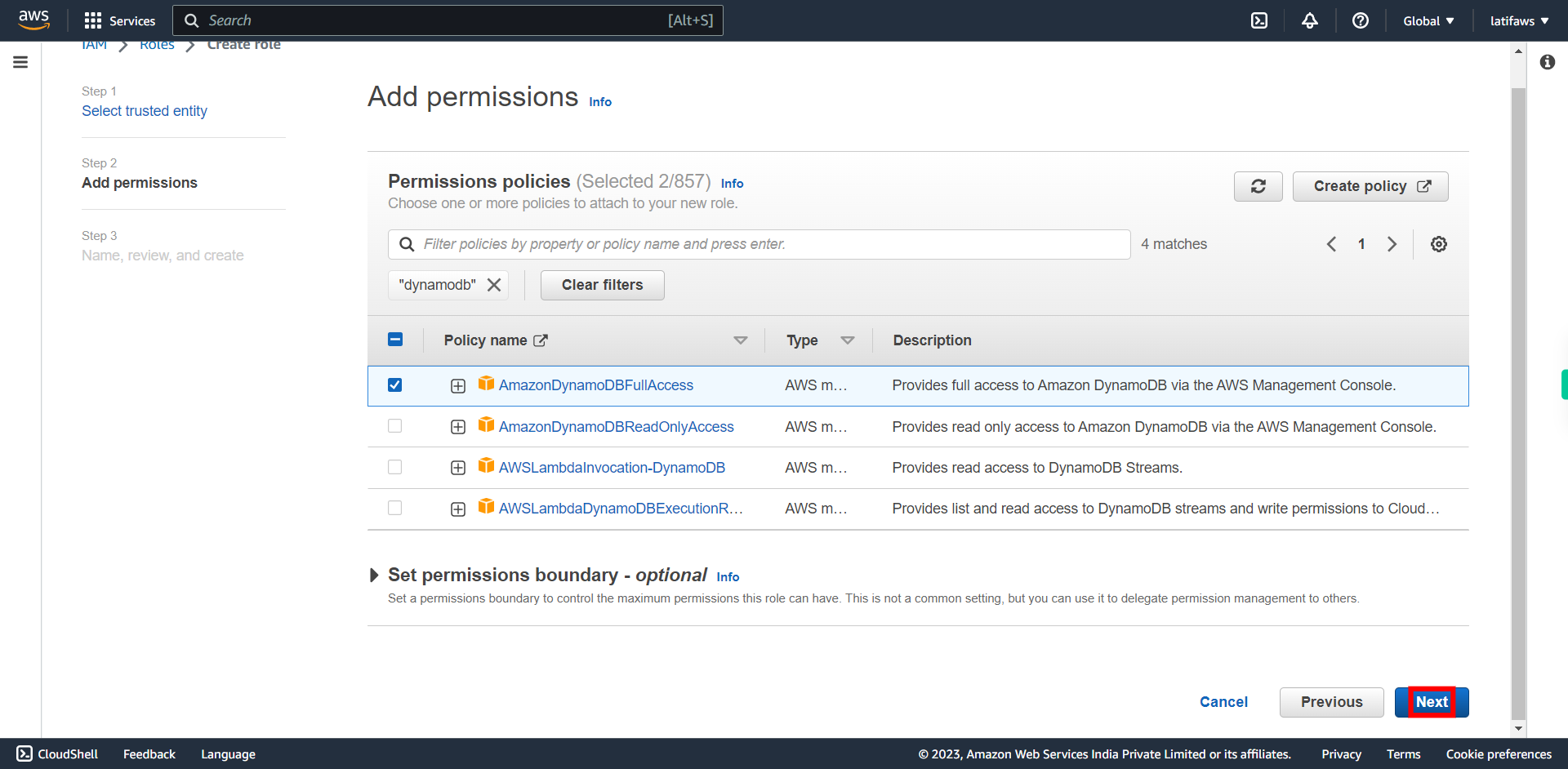Image resolution: width=1568 pixels, height=769 pixels.
Task: Click the AmazonDynamoDBFullAccess policy cube icon
Action: pos(486,384)
